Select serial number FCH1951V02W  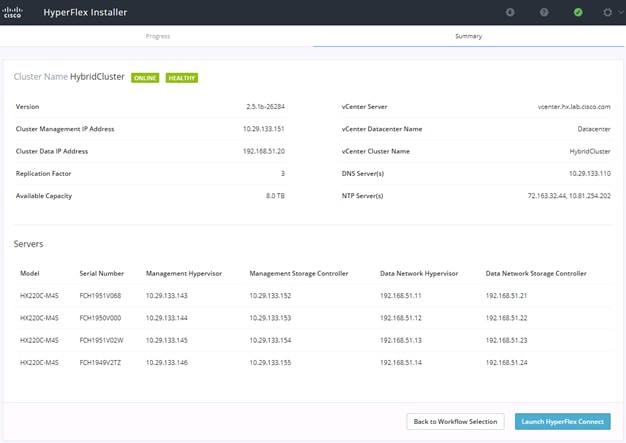point(101,340)
